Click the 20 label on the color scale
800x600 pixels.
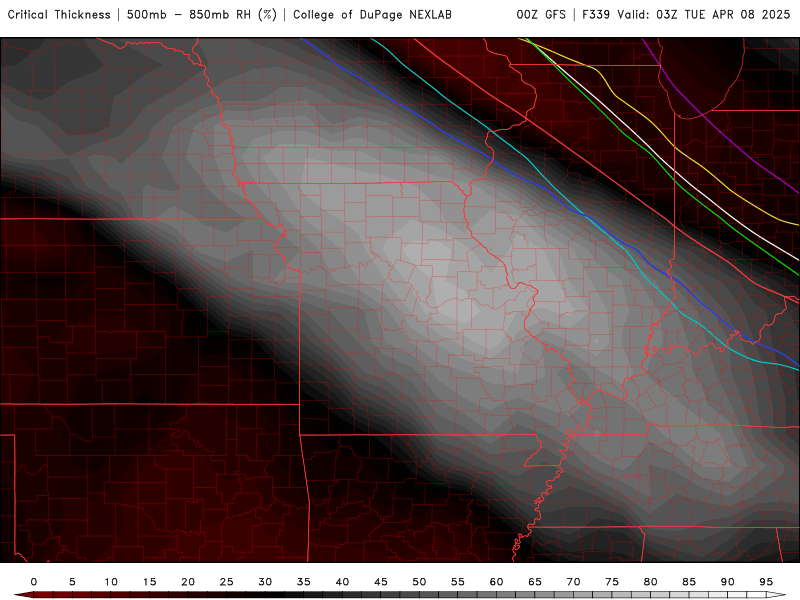pos(188,582)
